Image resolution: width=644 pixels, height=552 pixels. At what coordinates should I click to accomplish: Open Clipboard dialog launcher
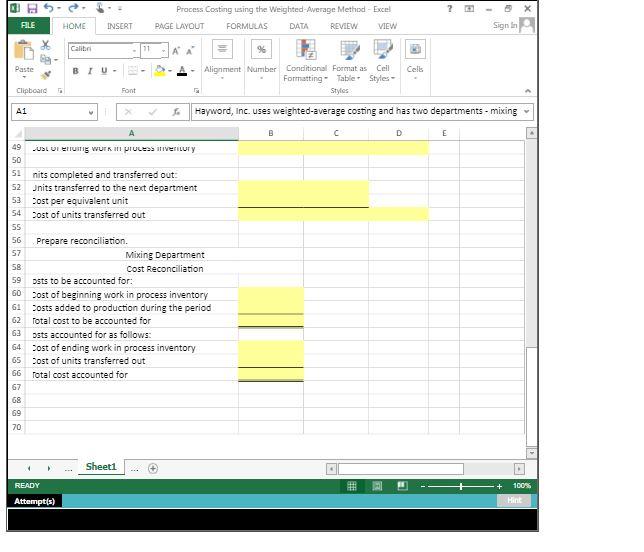(x=60, y=91)
